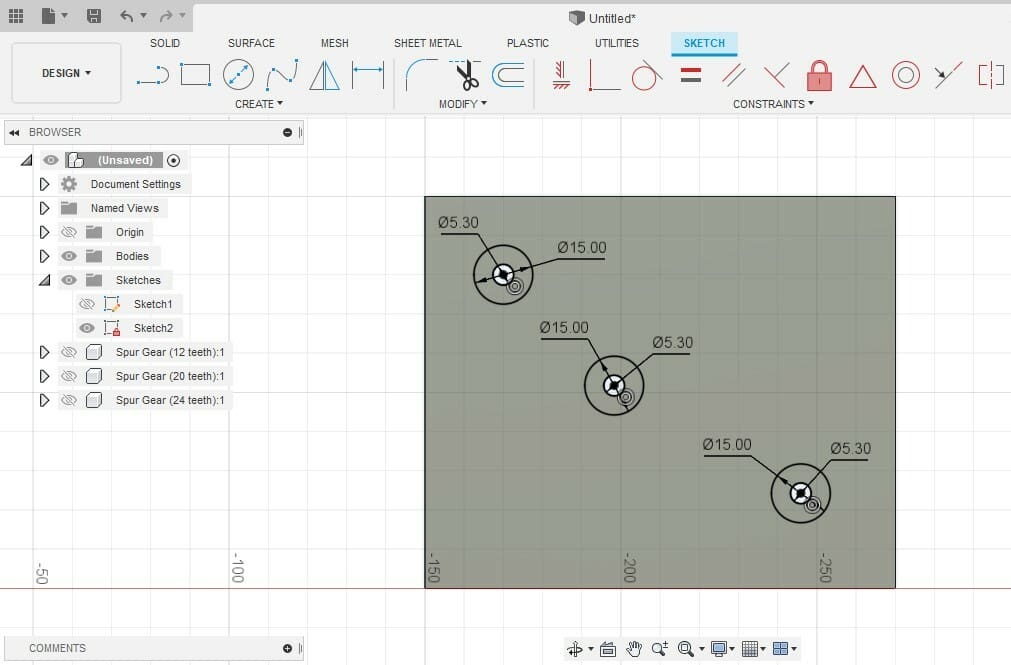Expand Spur Gear (20 teeth):1
The image size is (1011, 665).
pyautogui.click(x=44, y=376)
